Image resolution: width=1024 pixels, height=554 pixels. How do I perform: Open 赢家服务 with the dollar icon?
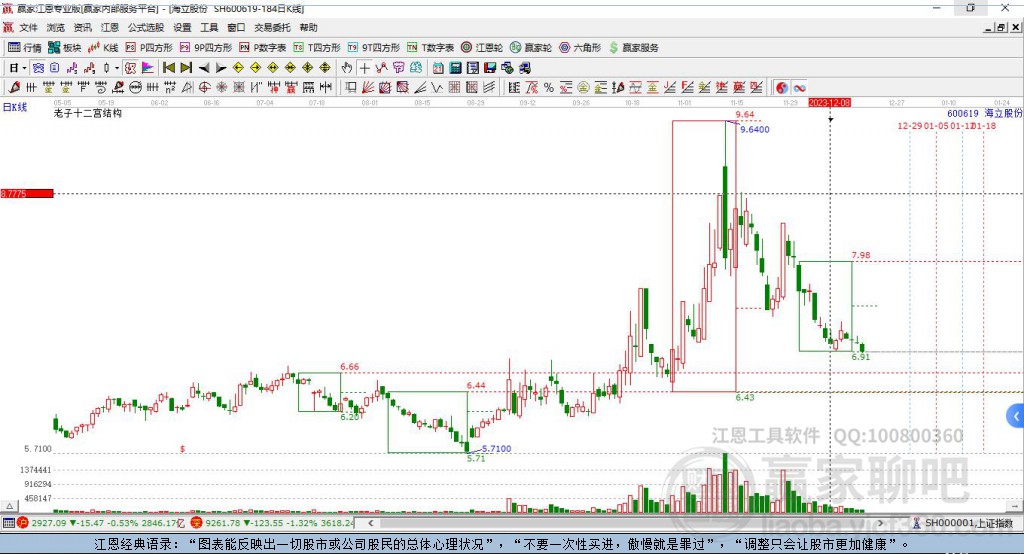[633, 48]
